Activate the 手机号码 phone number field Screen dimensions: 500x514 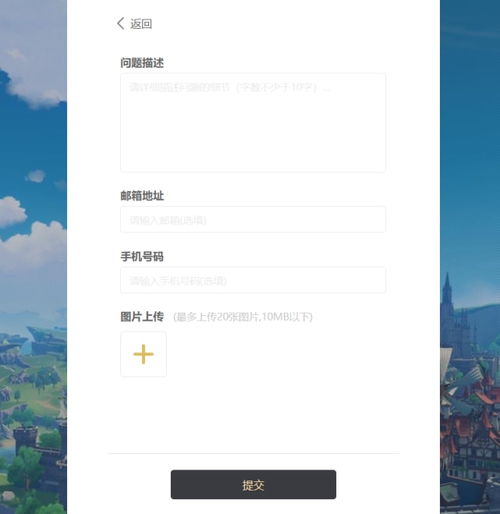point(253,280)
